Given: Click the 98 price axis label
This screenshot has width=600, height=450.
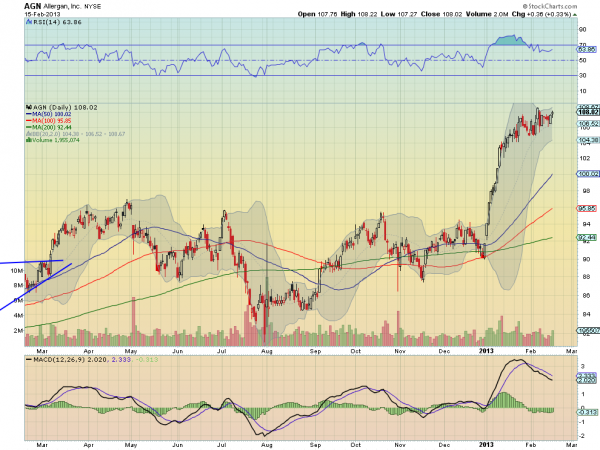Looking at the screenshot, I should 585,191.
